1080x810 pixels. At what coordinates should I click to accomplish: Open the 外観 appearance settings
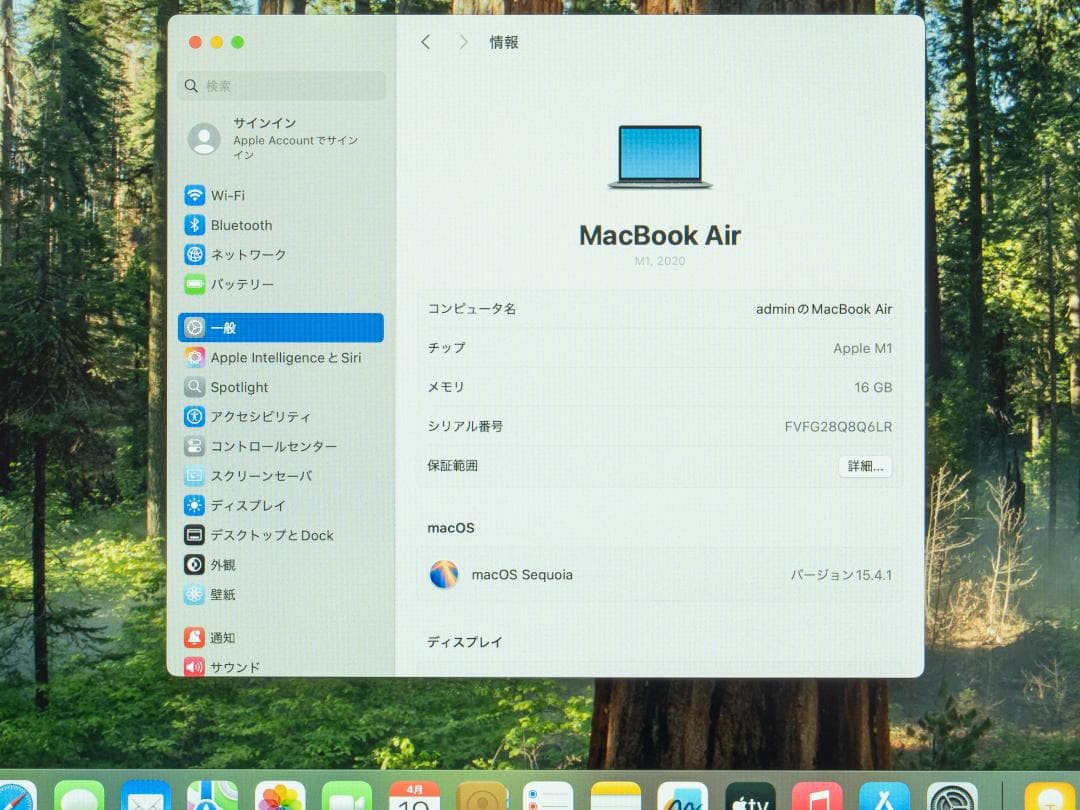coord(281,565)
